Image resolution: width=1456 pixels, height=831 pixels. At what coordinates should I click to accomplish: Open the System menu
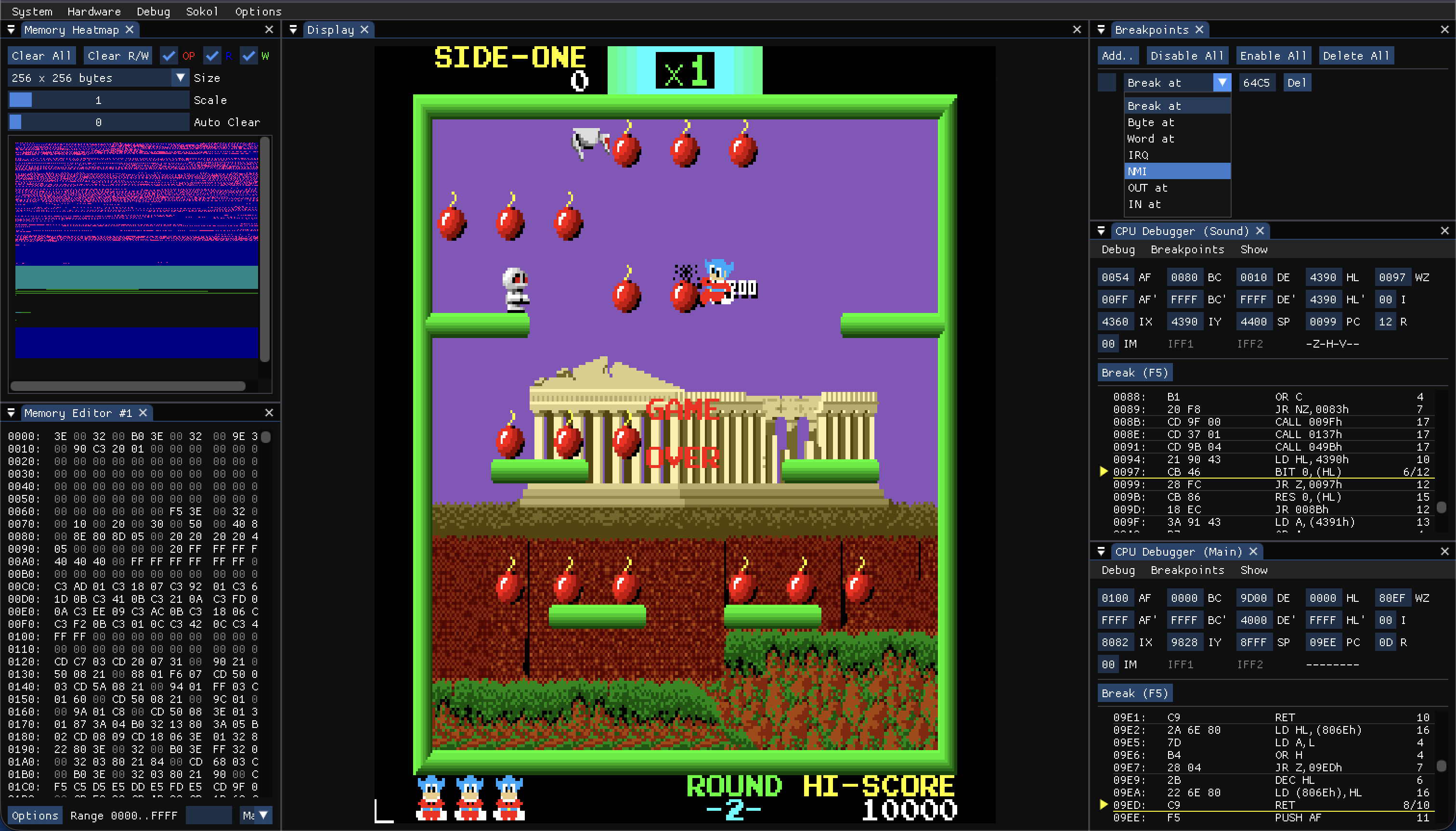pyautogui.click(x=32, y=12)
